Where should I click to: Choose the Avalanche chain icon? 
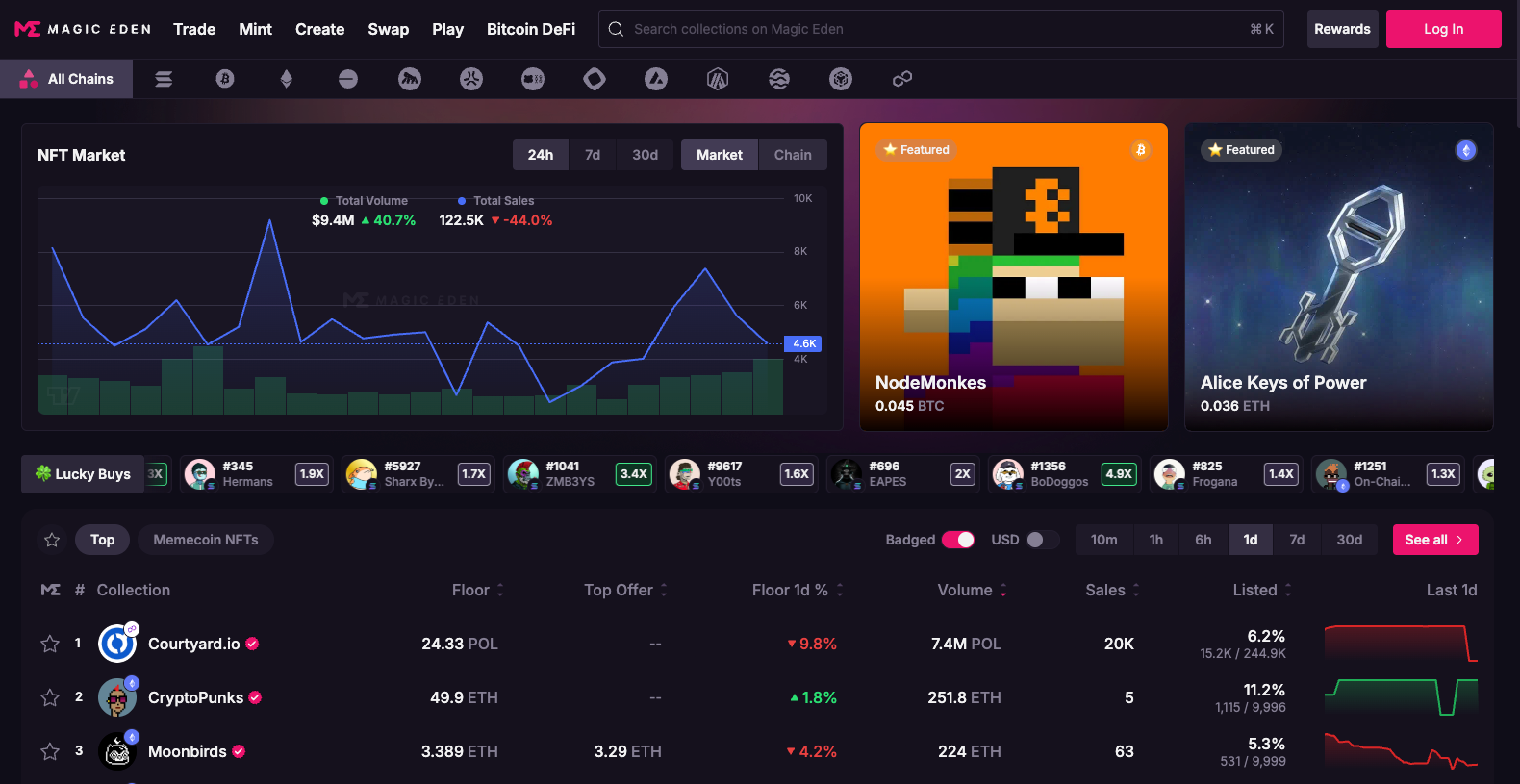[656, 79]
